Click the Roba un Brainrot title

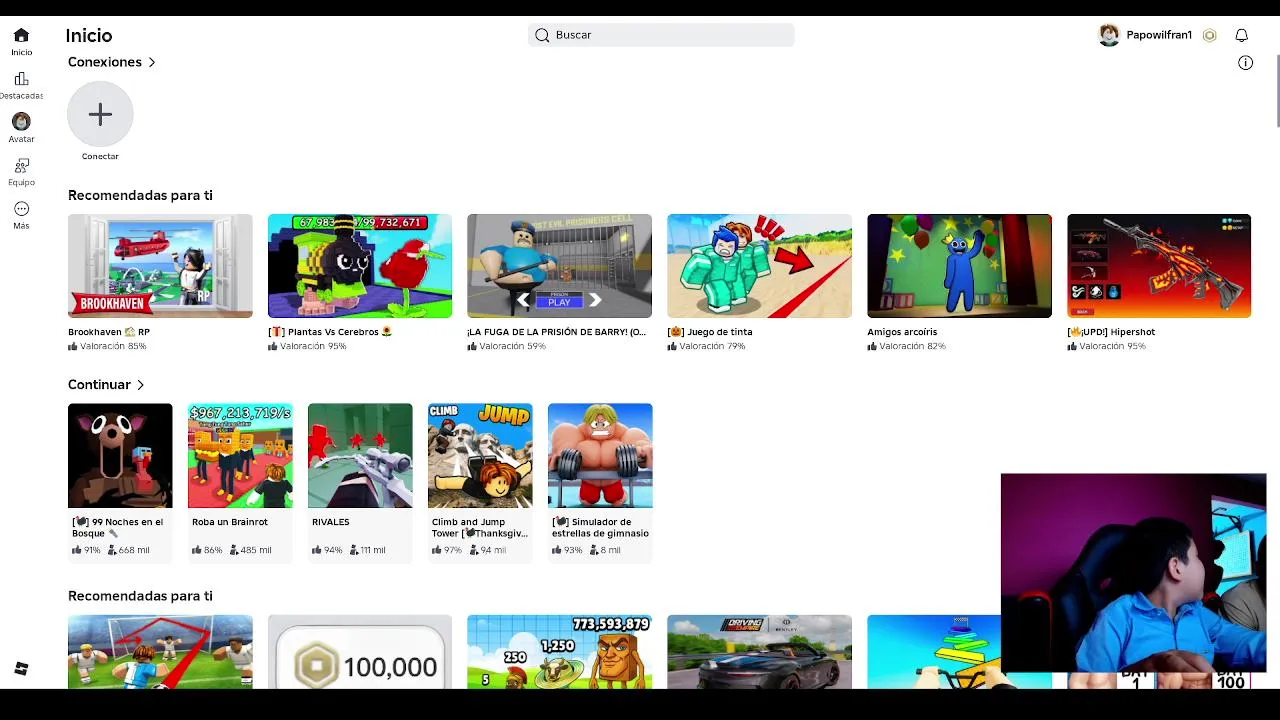[230, 522]
